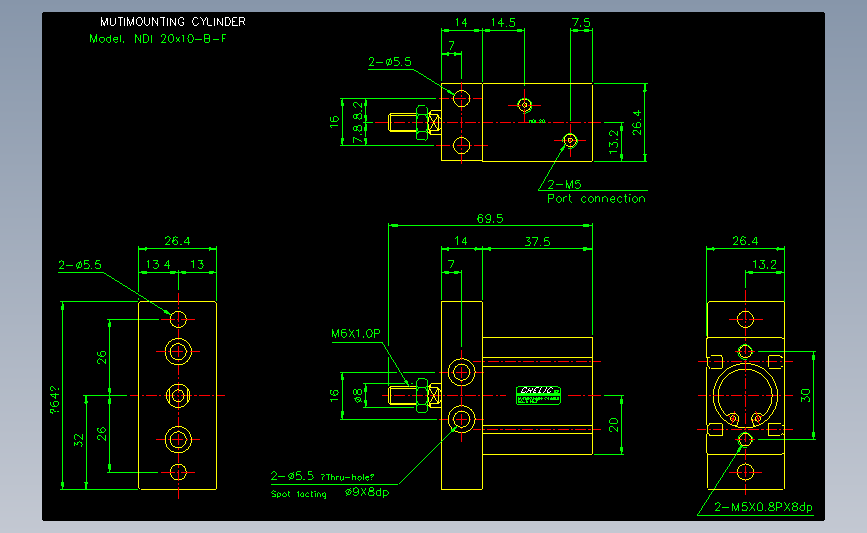Select the Model NDI 20x10-B-F label

coord(158,39)
